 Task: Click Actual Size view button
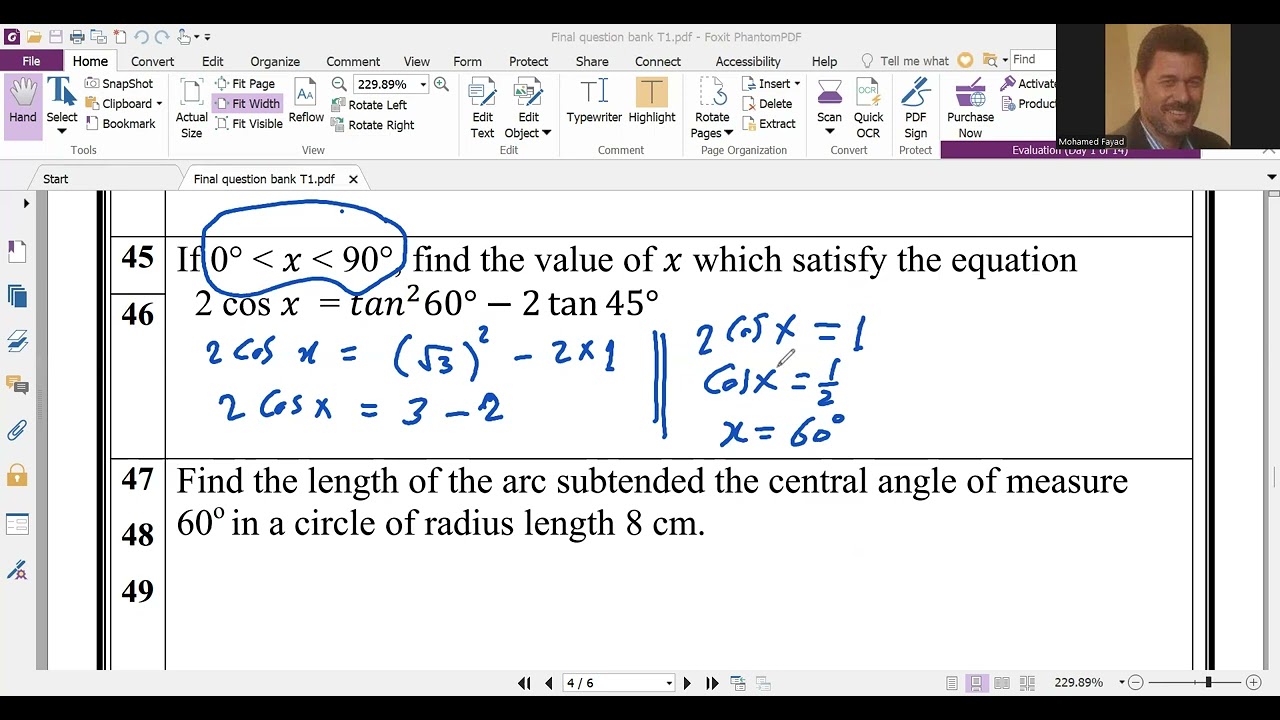[191, 108]
